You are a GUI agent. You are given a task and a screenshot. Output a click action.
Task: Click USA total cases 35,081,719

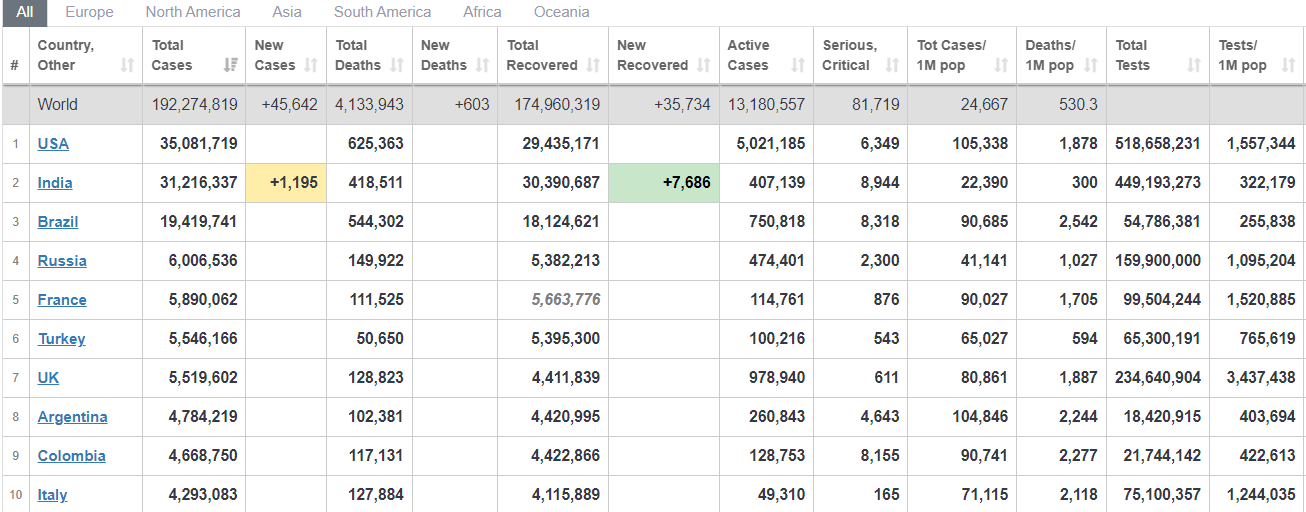pos(199,144)
